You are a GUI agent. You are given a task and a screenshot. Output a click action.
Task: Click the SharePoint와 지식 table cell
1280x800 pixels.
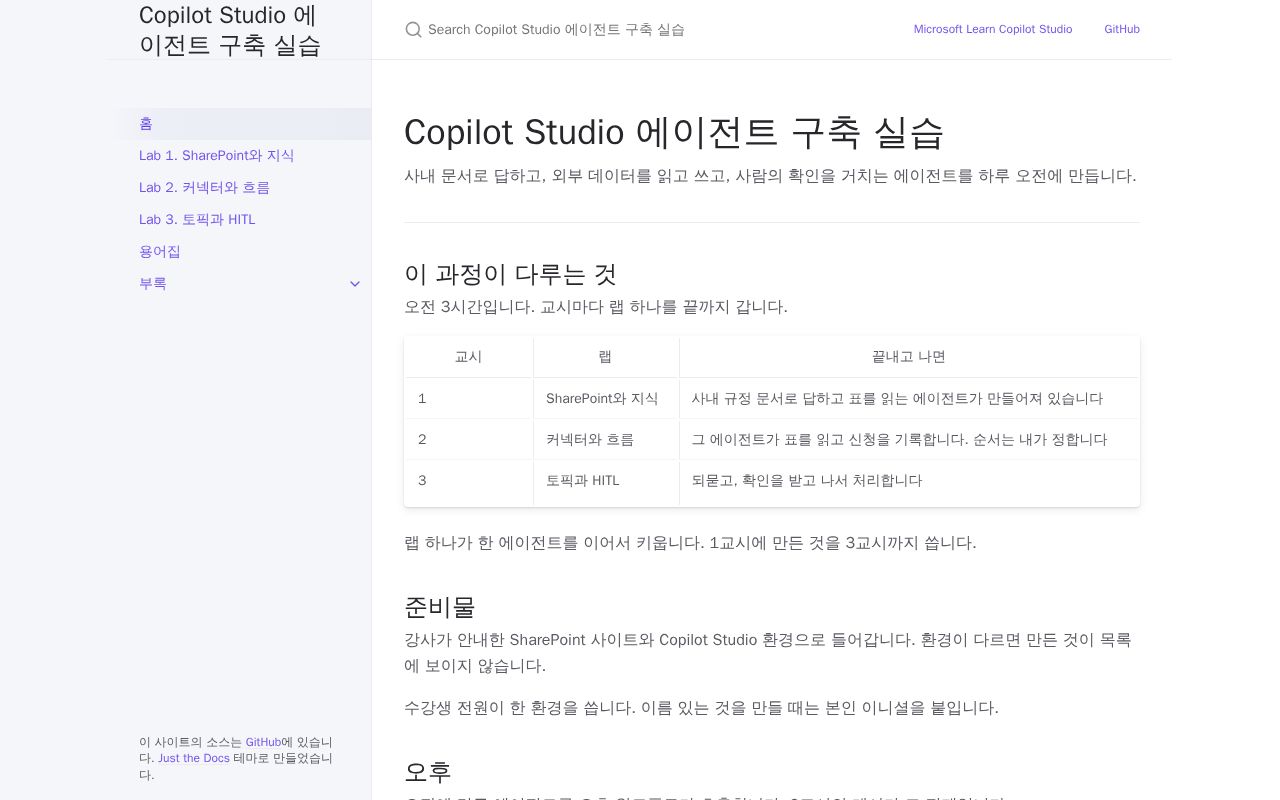606,398
